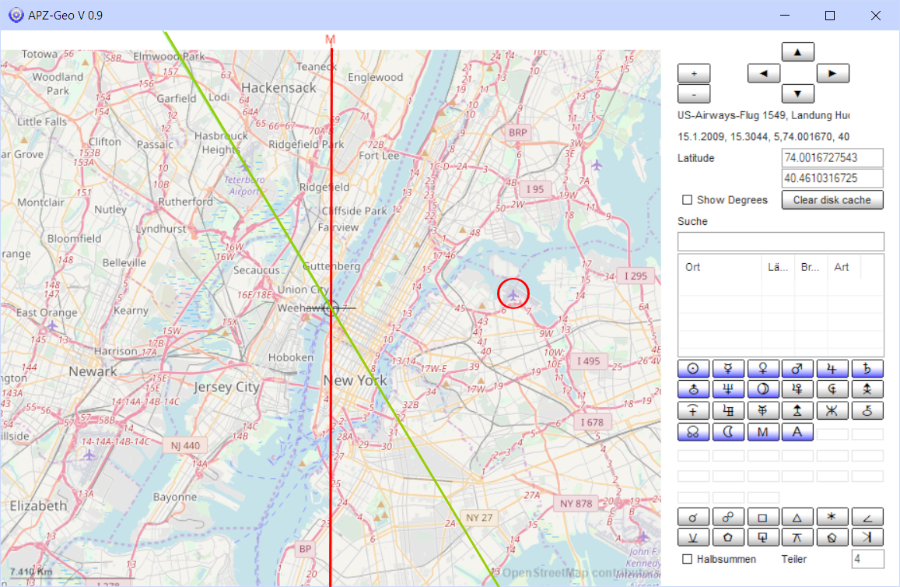The width and height of the screenshot is (900, 587).
Task: Click the 74.0016727543 coordinate field
Action: click(x=832, y=158)
